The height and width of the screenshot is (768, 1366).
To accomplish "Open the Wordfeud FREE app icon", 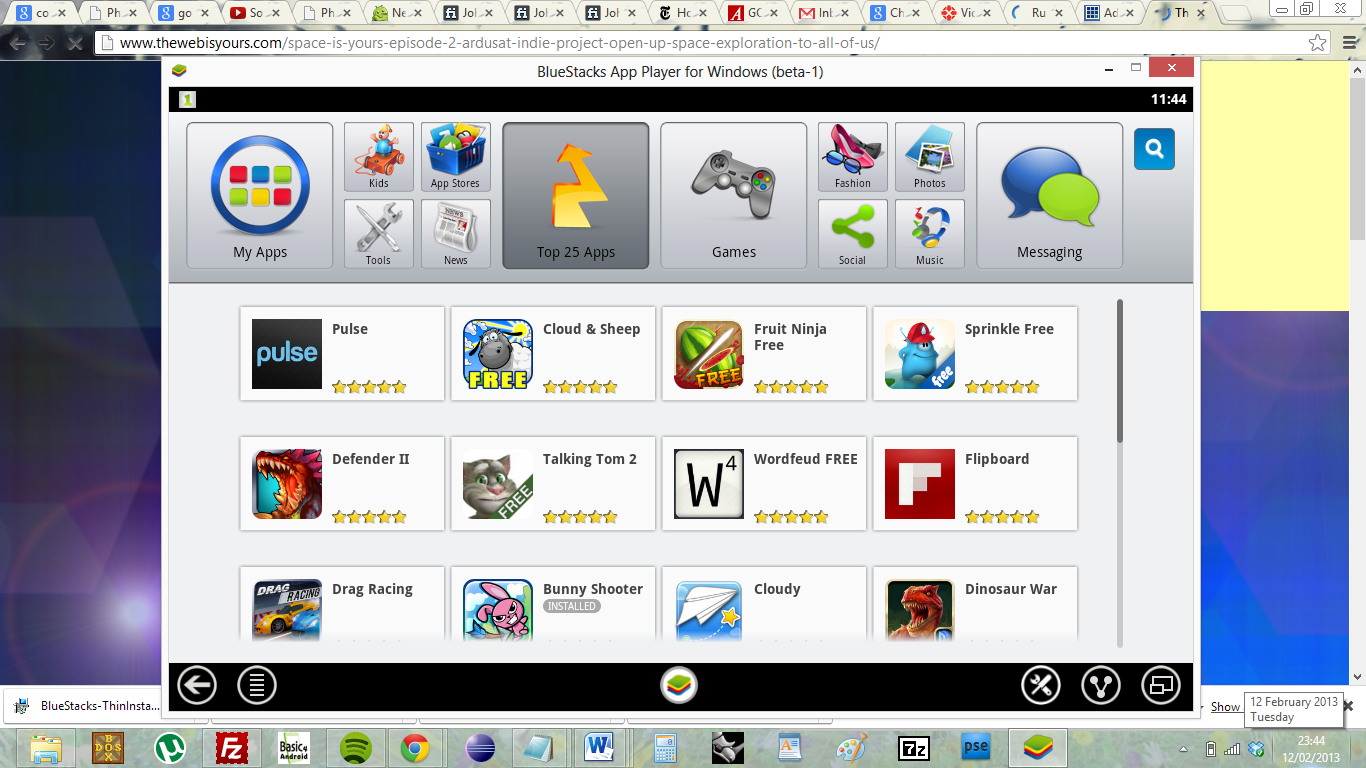I will [x=709, y=484].
